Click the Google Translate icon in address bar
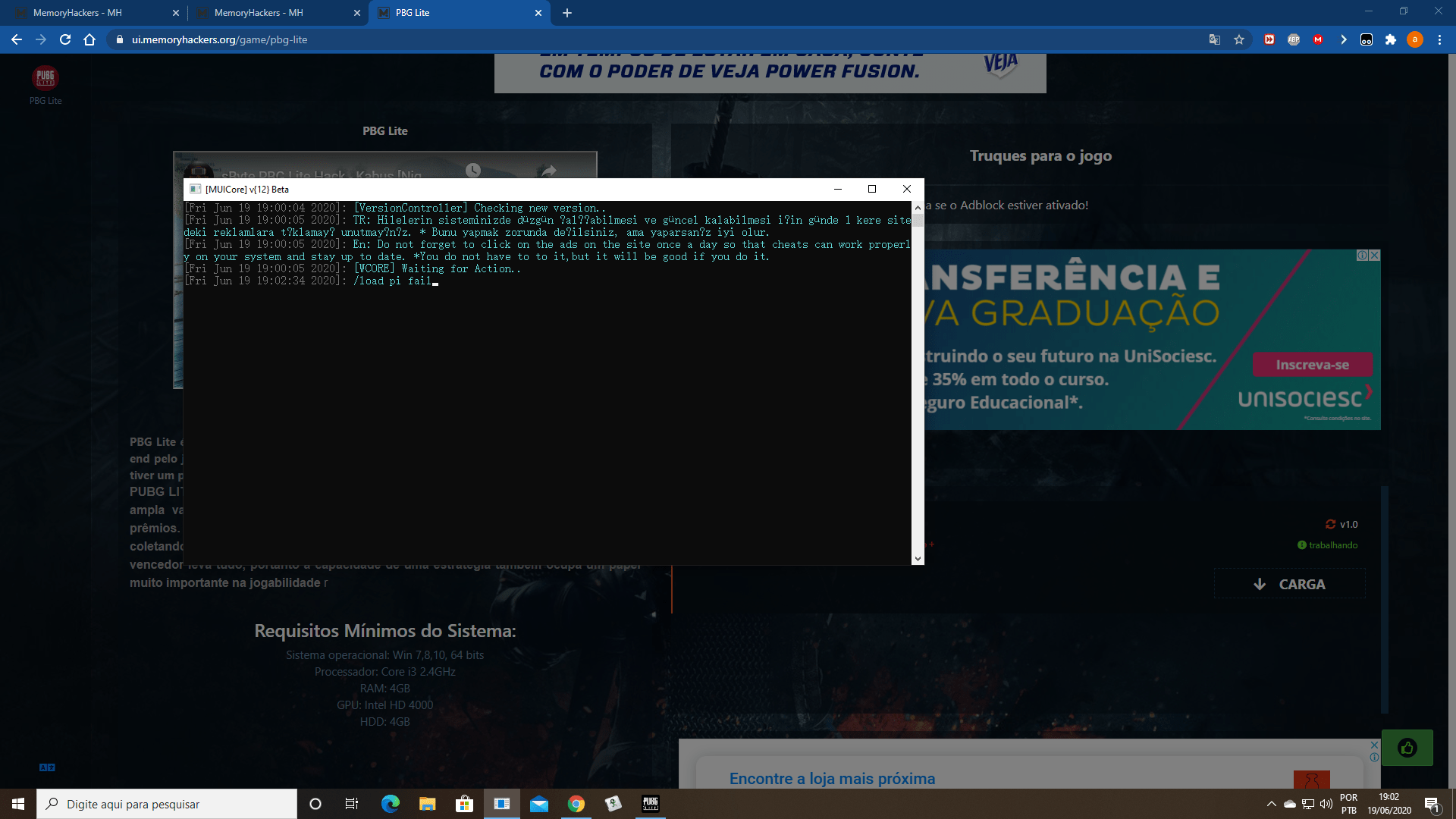 tap(1214, 39)
